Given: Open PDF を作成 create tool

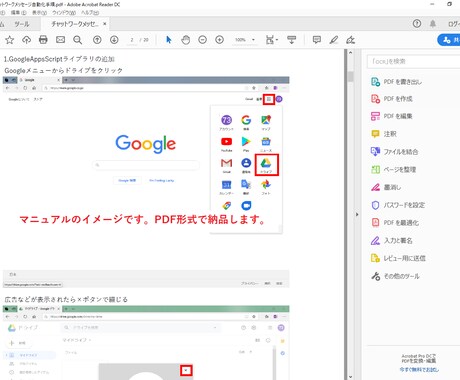Looking at the screenshot, I should coord(392,99).
